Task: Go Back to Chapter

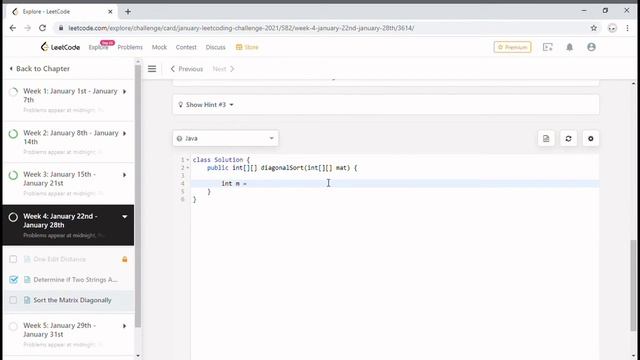Action: point(40,69)
